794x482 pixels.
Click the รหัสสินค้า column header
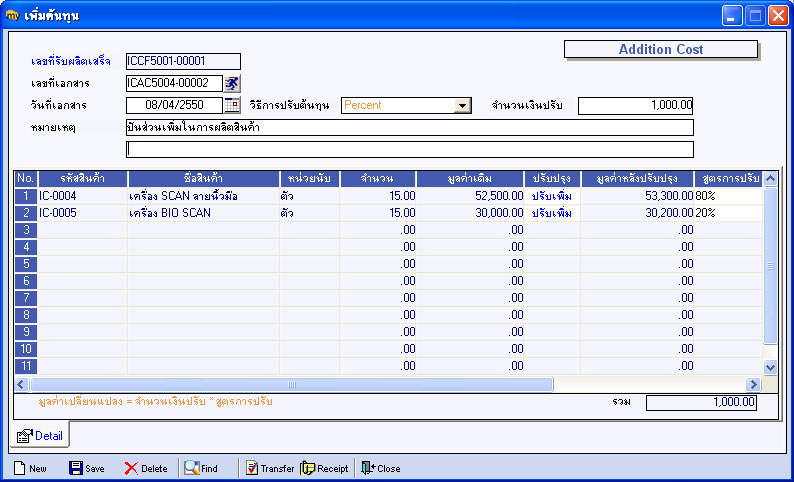(83, 179)
